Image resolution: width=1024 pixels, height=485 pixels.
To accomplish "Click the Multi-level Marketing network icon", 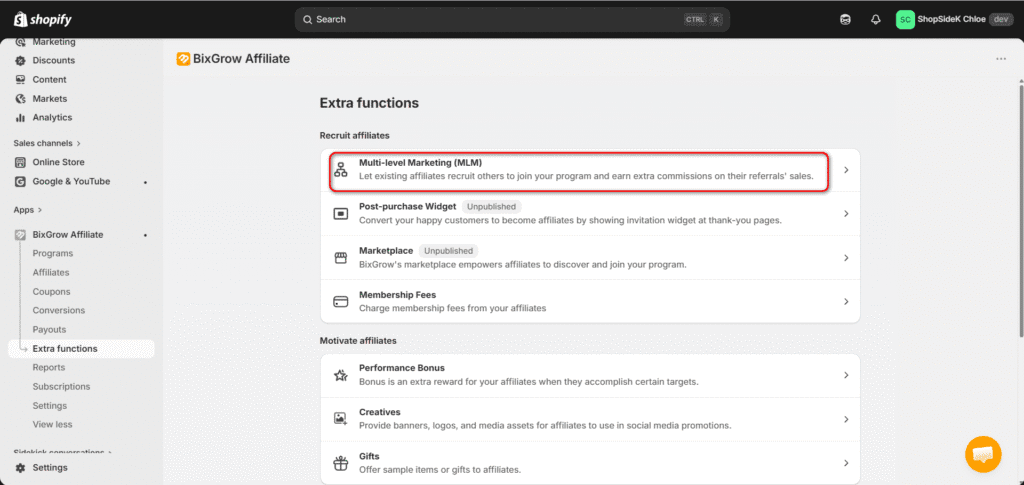I will [340, 169].
